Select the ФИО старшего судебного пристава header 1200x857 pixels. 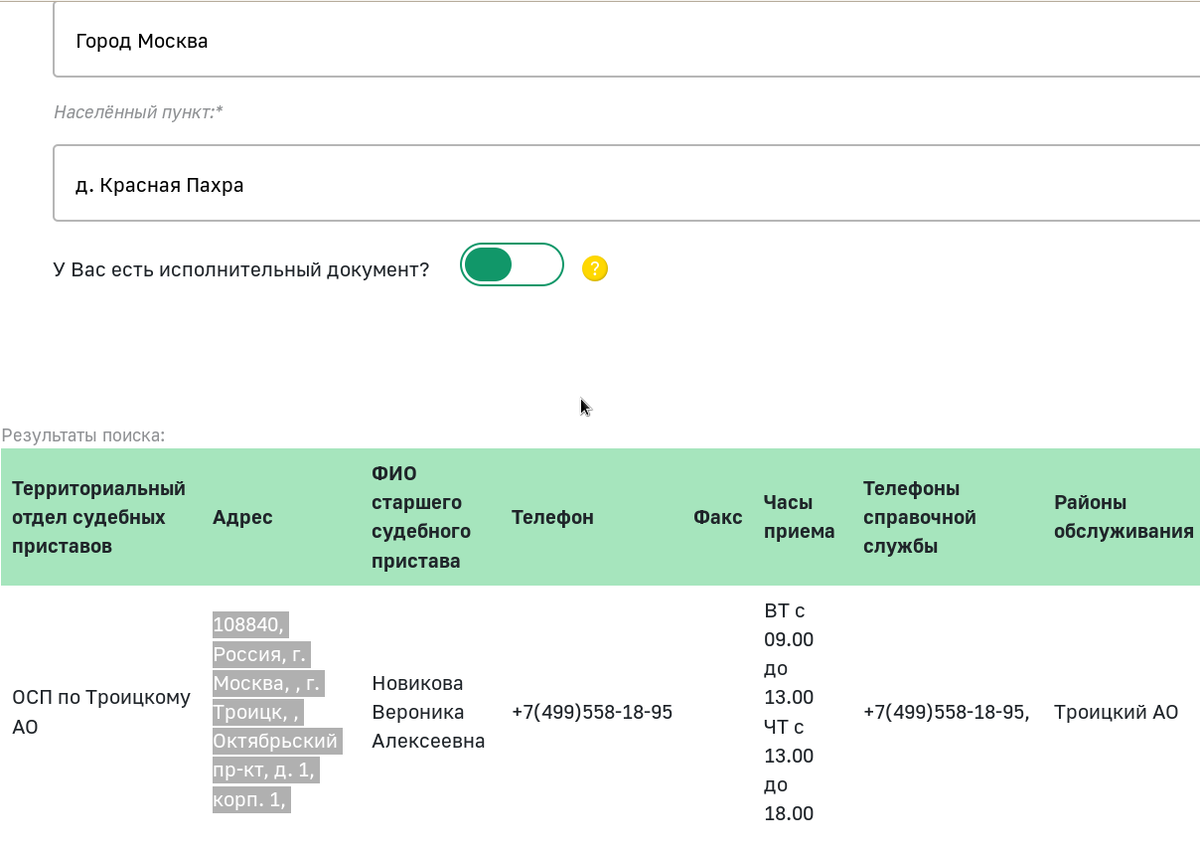(421, 517)
